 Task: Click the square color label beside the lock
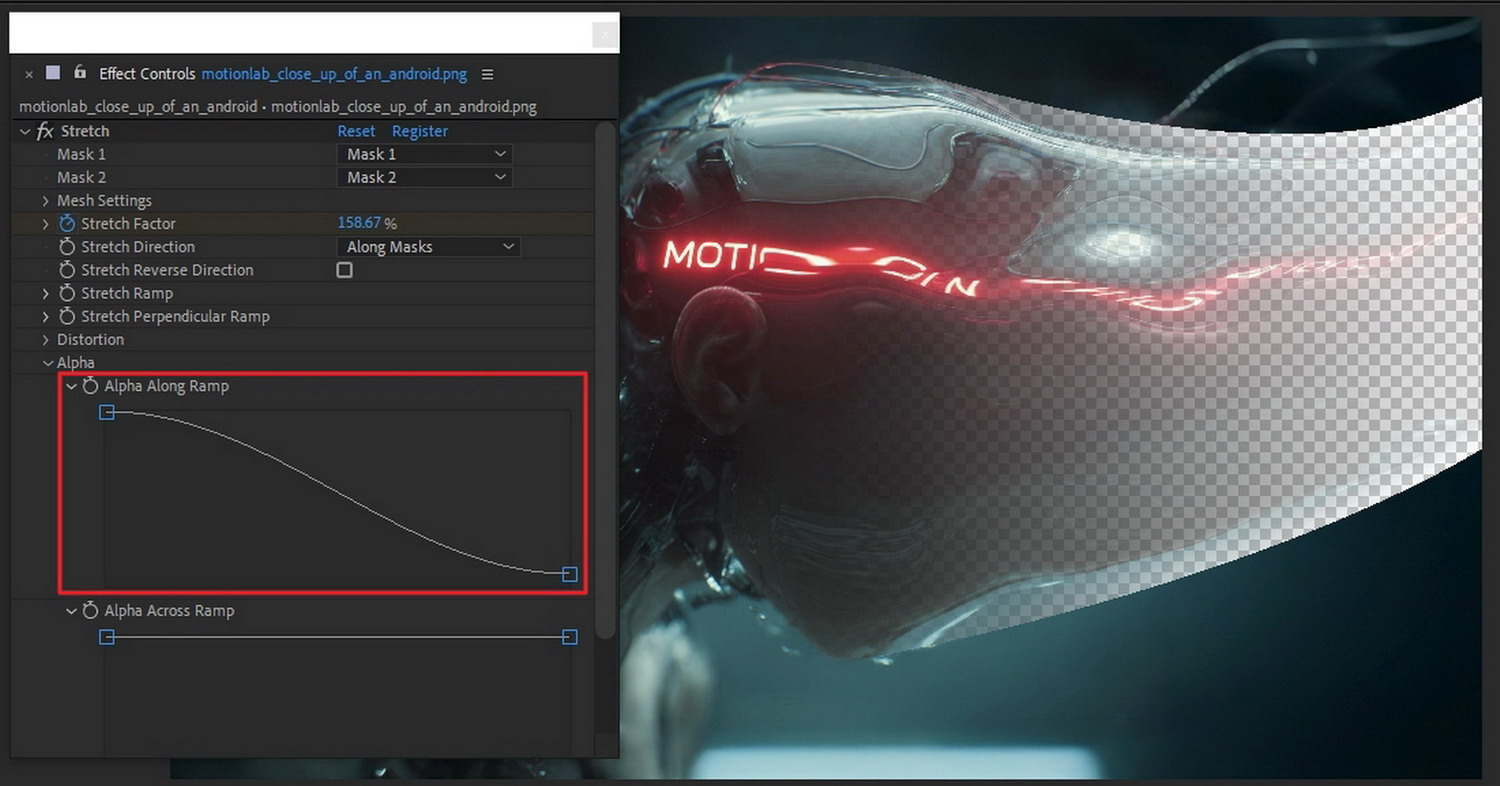pos(54,73)
